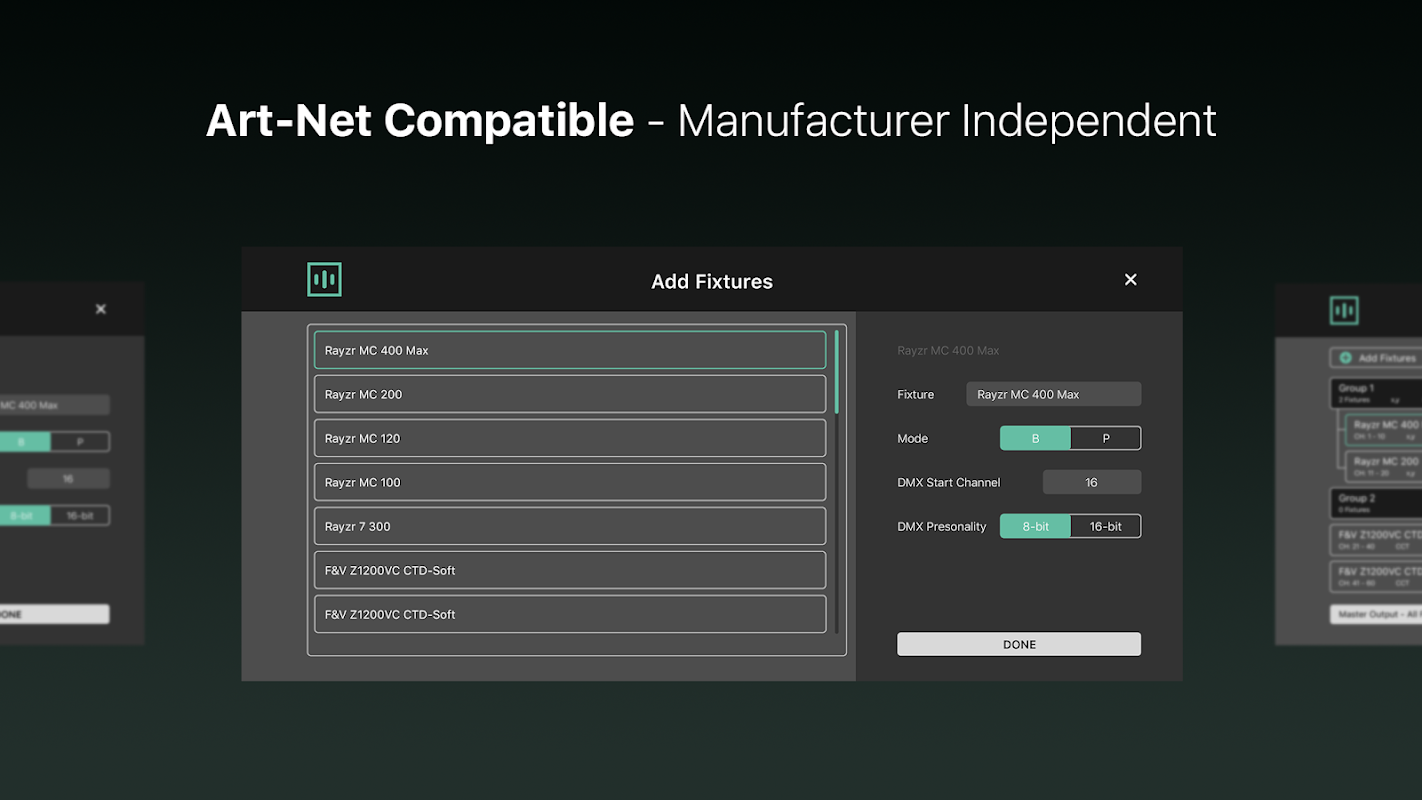Click the Add Fixtures button in the right window
Image resolution: width=1422 pixels, height=800 pixels.
tap(1376, 358)
